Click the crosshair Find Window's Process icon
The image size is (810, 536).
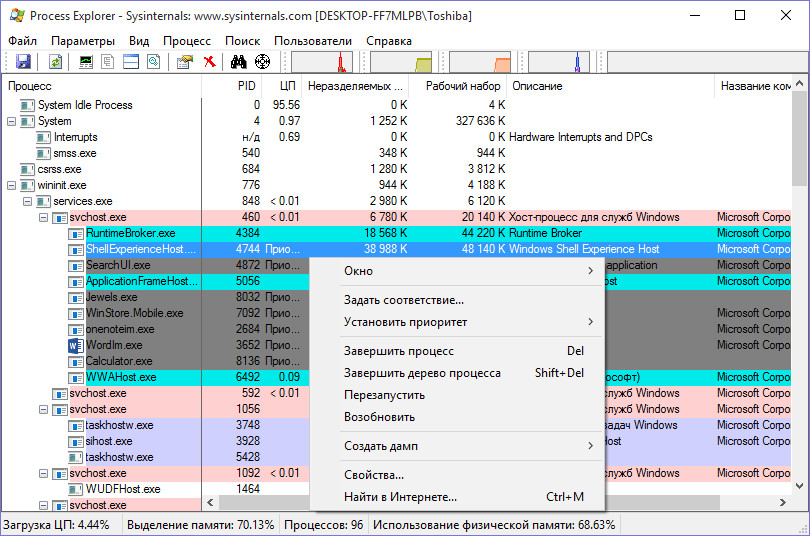(x=262, y=62)
